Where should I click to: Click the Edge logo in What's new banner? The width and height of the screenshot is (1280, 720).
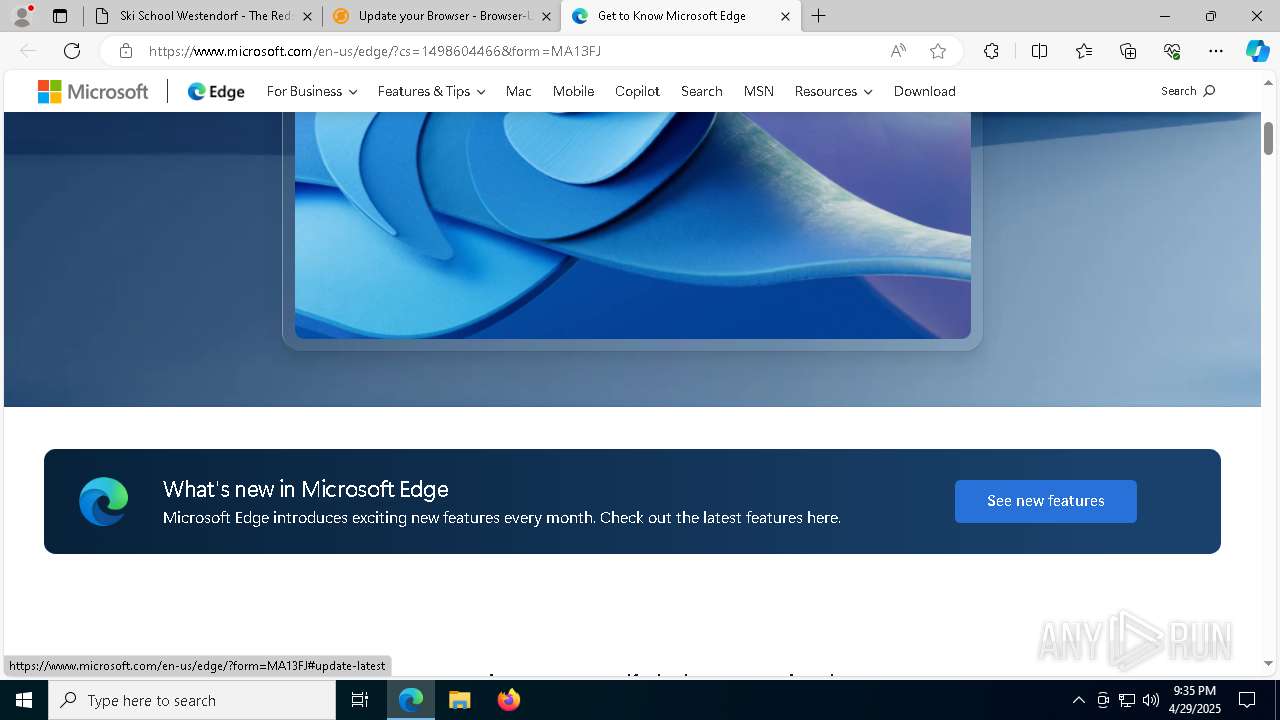pyautogui.click(x=104, y=501)
